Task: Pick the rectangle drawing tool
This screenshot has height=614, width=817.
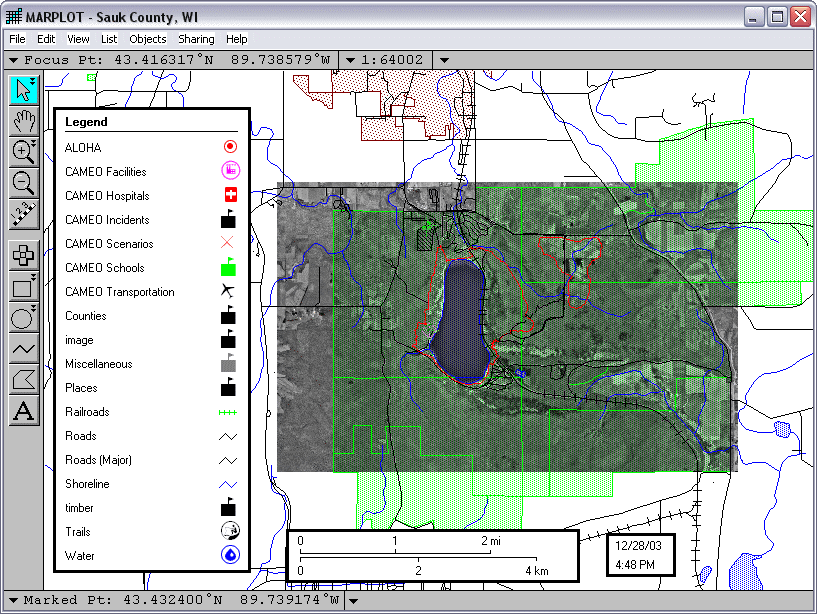Action: (24, 287)
